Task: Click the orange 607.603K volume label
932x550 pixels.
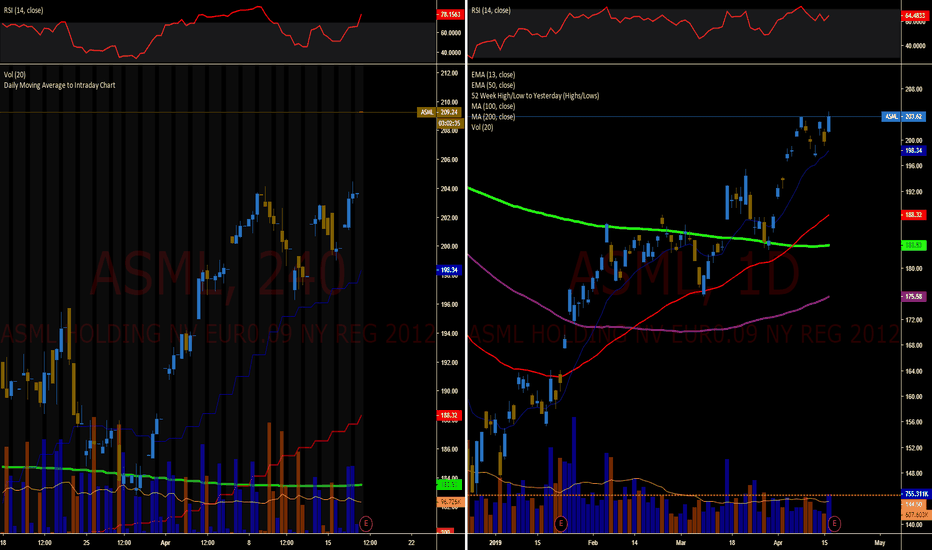Action: (916, 514)
